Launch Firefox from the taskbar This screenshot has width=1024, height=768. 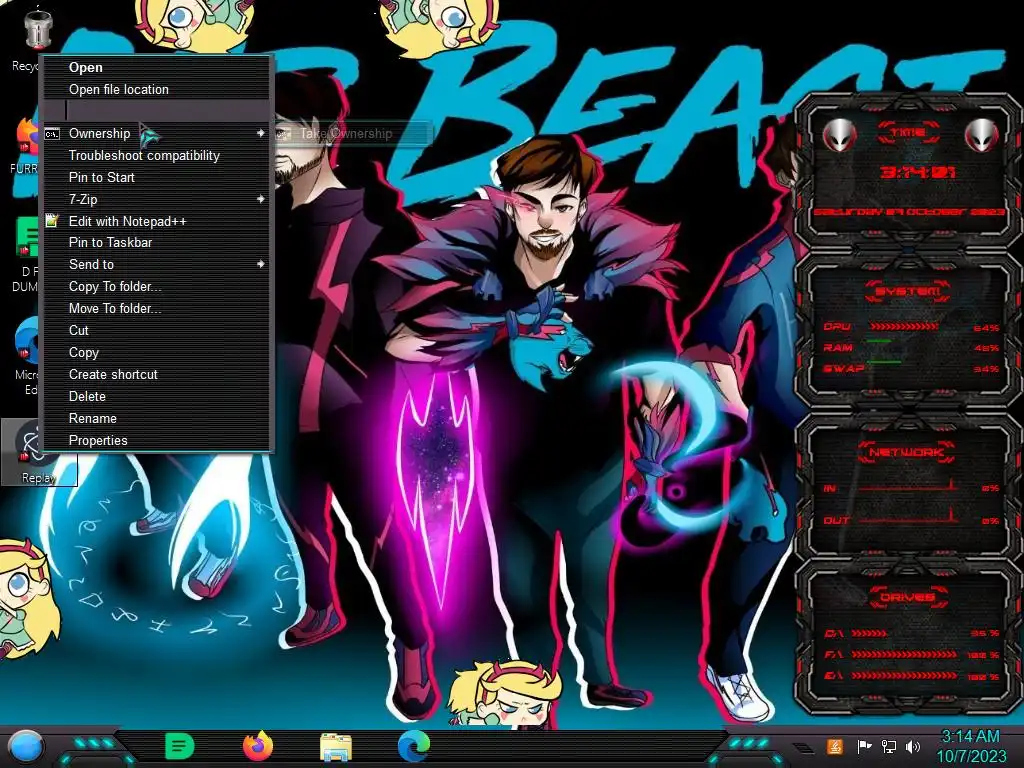point(258,746)
